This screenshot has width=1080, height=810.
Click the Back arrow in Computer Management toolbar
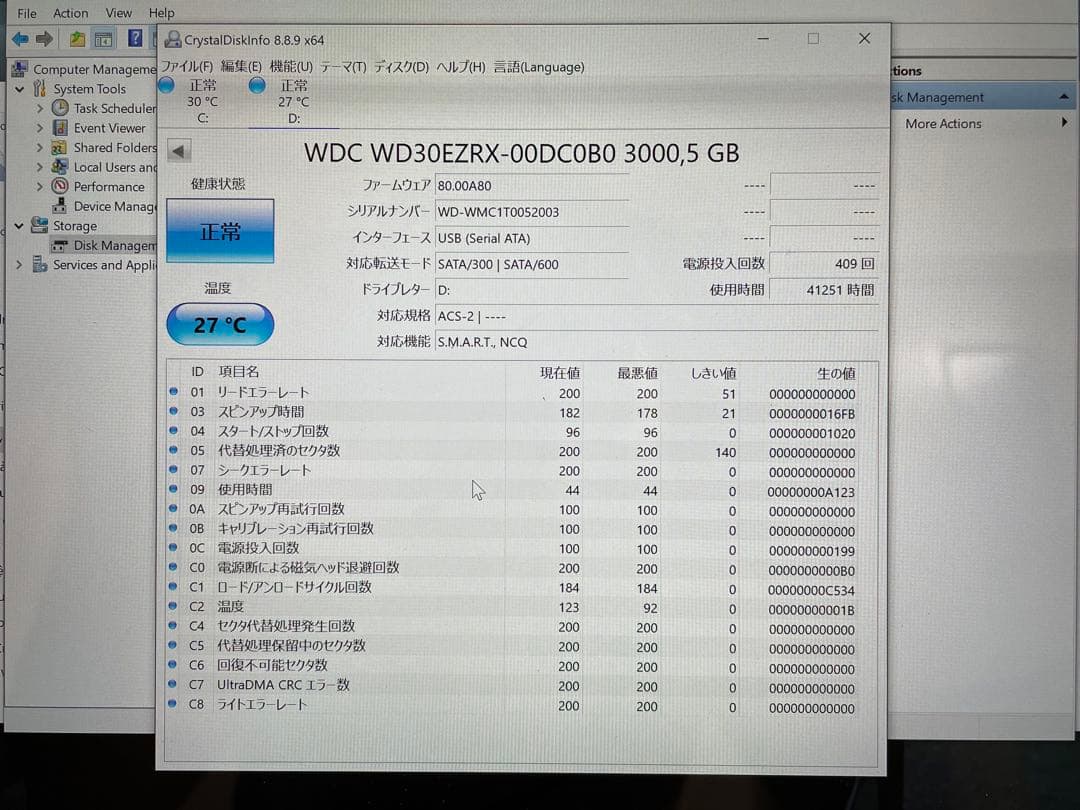tap(20, 39)
